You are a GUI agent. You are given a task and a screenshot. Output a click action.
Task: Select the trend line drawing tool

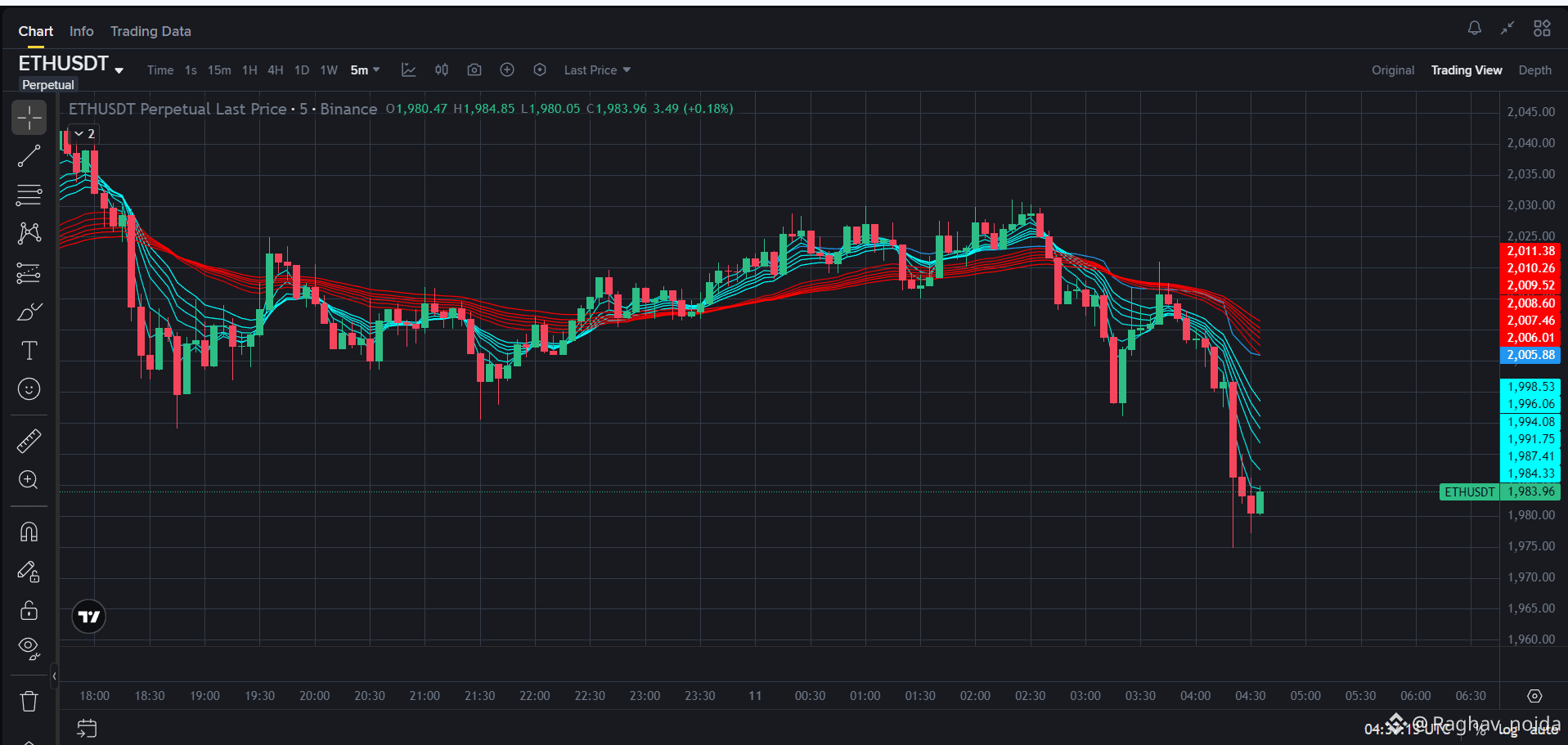[x=29, y=156]
